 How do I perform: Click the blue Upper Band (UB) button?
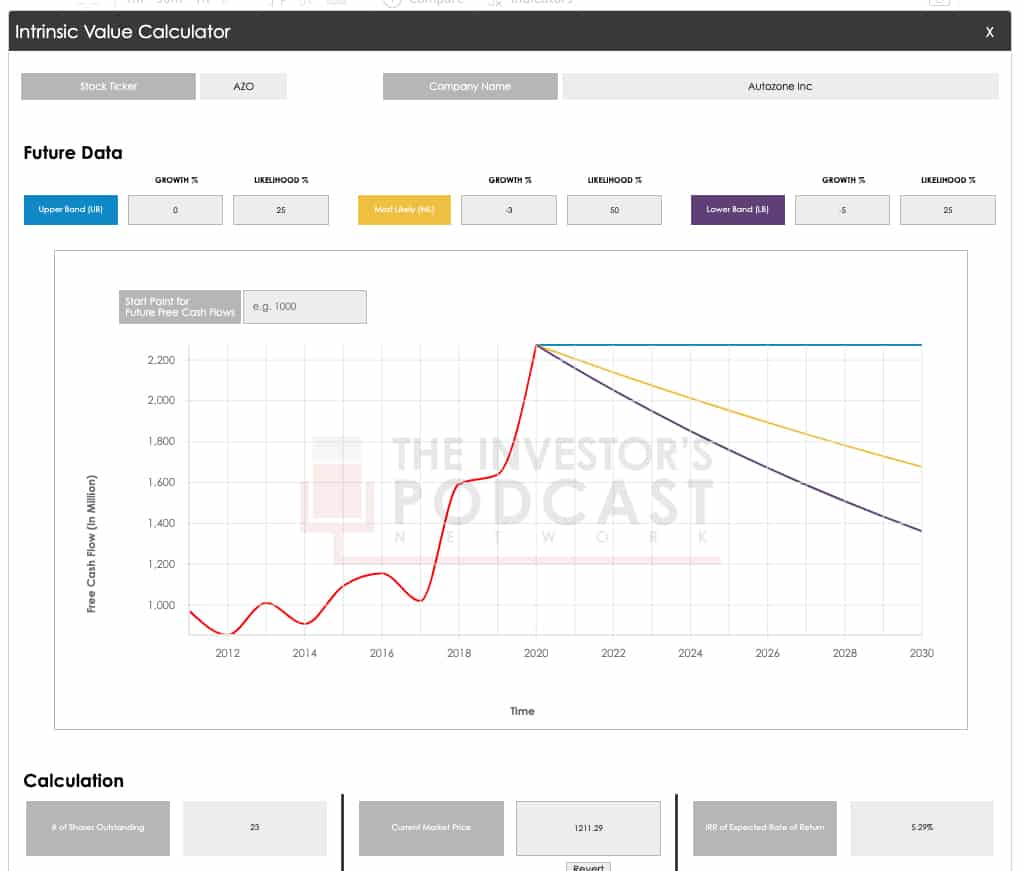[71, 210]
